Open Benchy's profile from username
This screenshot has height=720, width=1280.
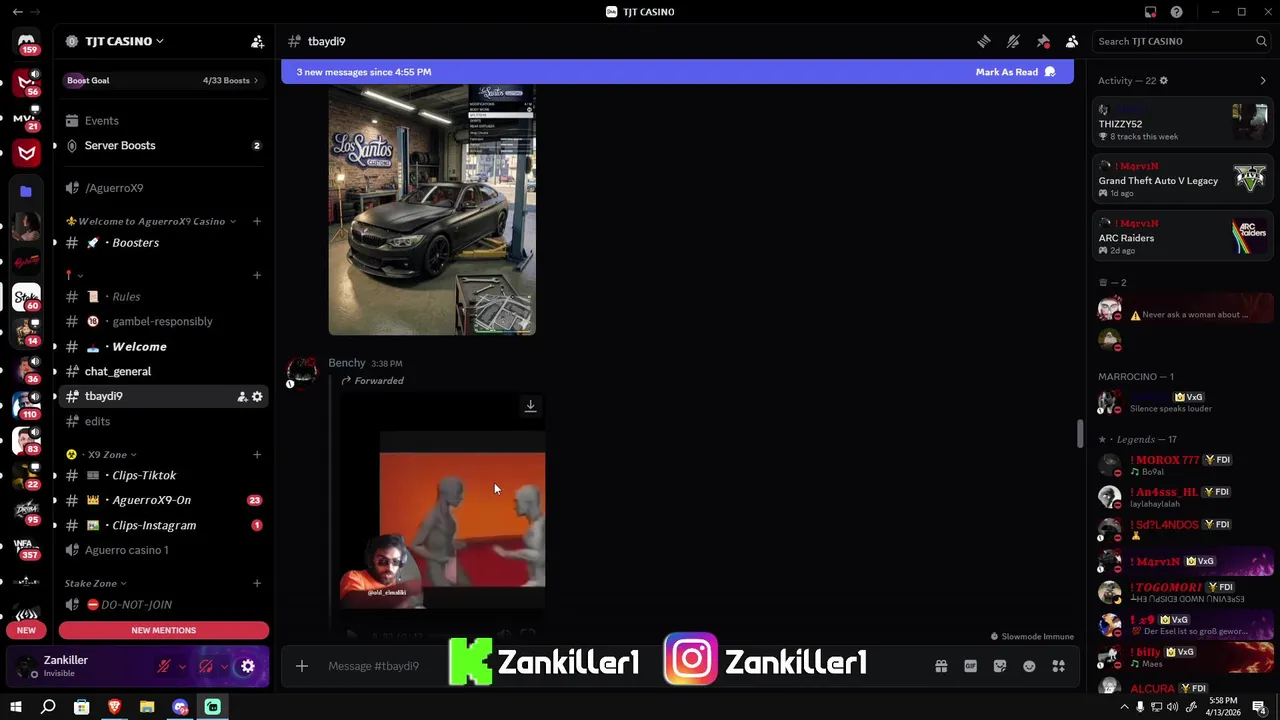pos(346,363)
